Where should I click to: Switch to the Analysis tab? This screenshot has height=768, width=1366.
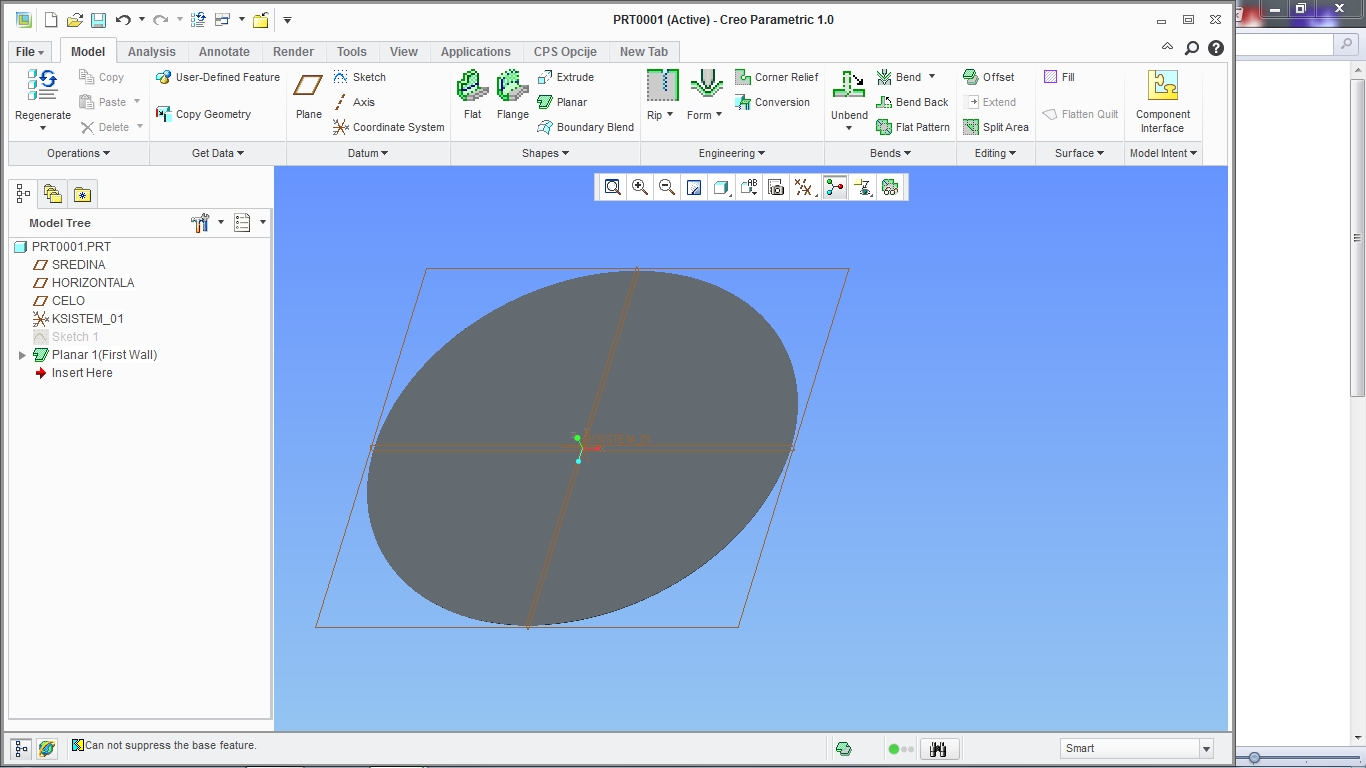coord(152,52)
